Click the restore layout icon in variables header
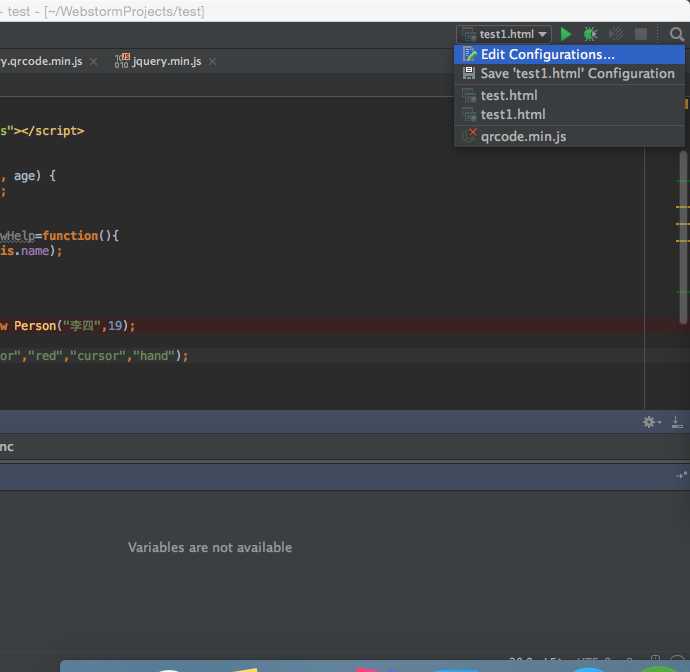The image size is (690, 672). click(x=681, y=475)
